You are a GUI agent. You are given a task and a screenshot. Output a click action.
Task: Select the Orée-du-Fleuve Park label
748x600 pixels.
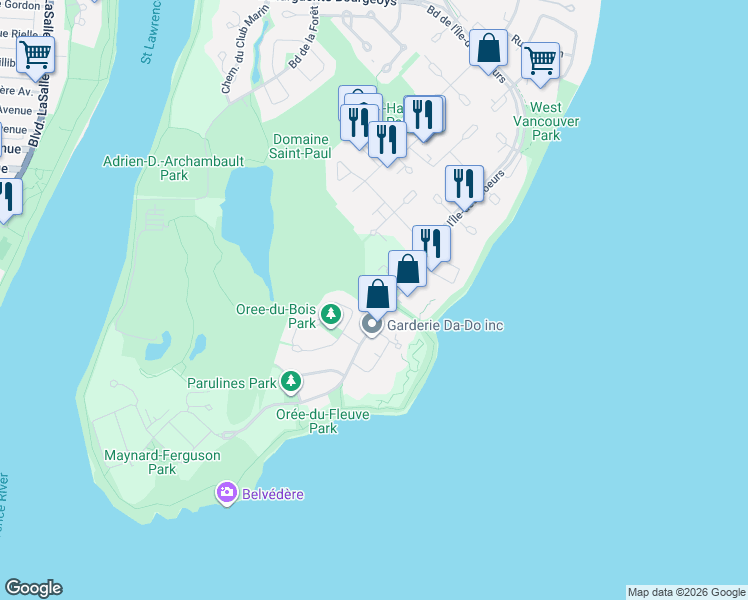point(323,421)
